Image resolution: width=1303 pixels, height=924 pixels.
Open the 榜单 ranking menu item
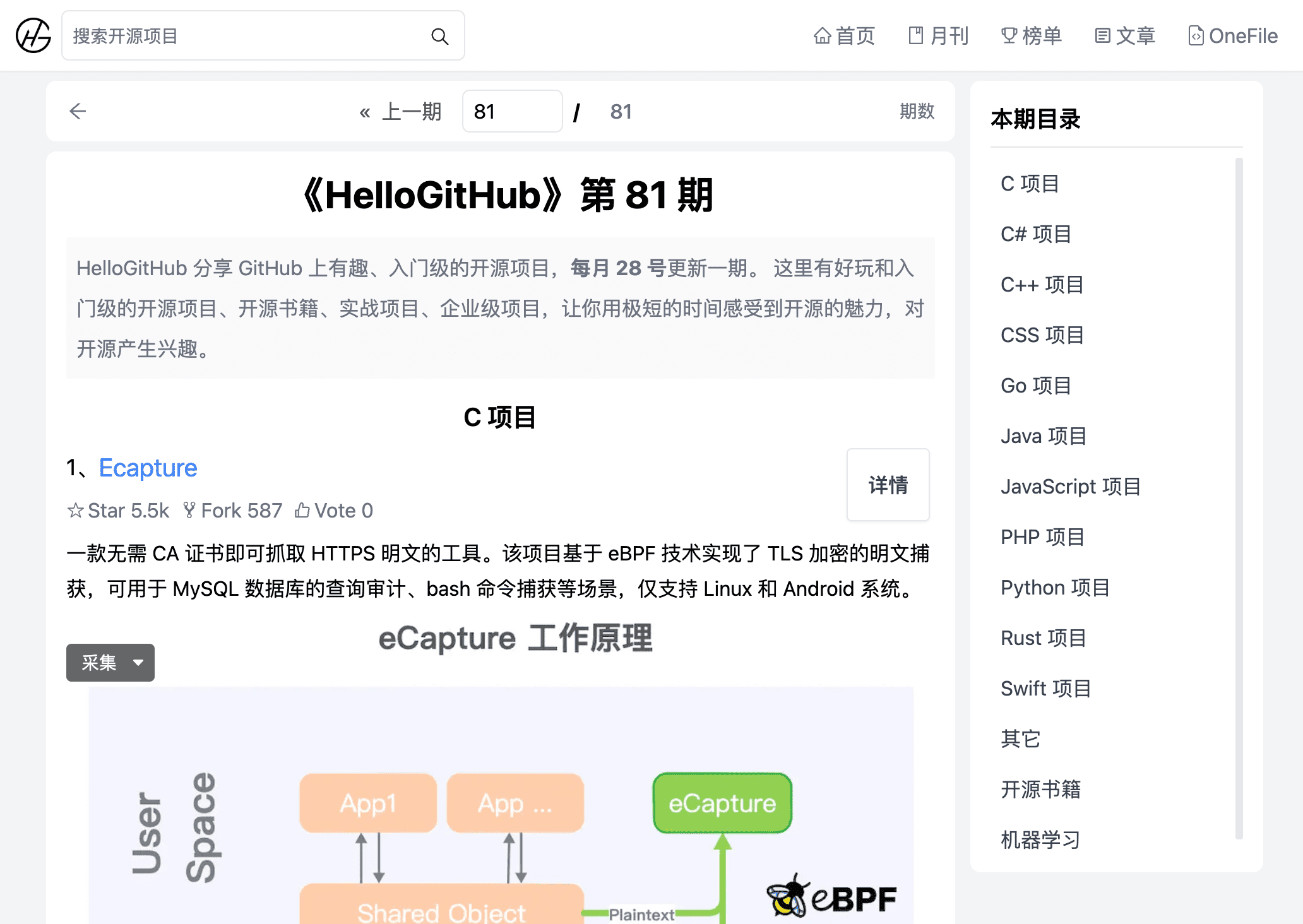[1032, 36]
